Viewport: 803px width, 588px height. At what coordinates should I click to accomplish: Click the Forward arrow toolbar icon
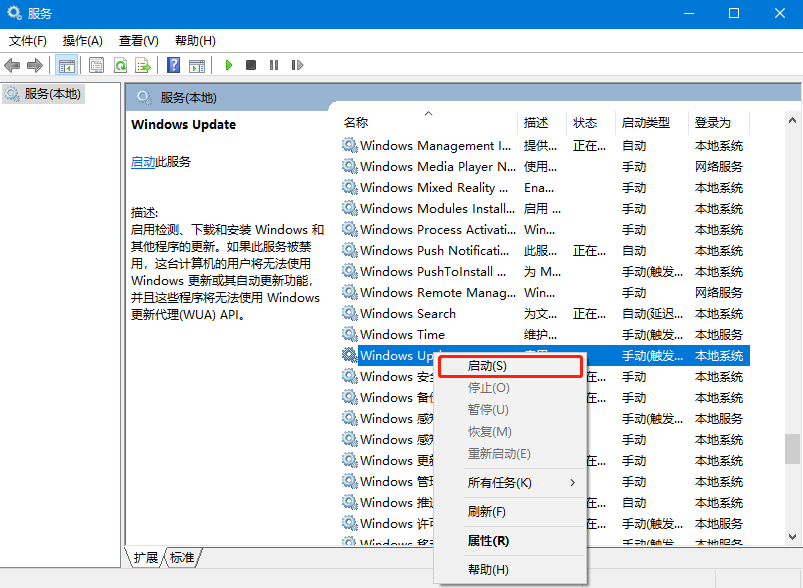[x=34, y=65]
